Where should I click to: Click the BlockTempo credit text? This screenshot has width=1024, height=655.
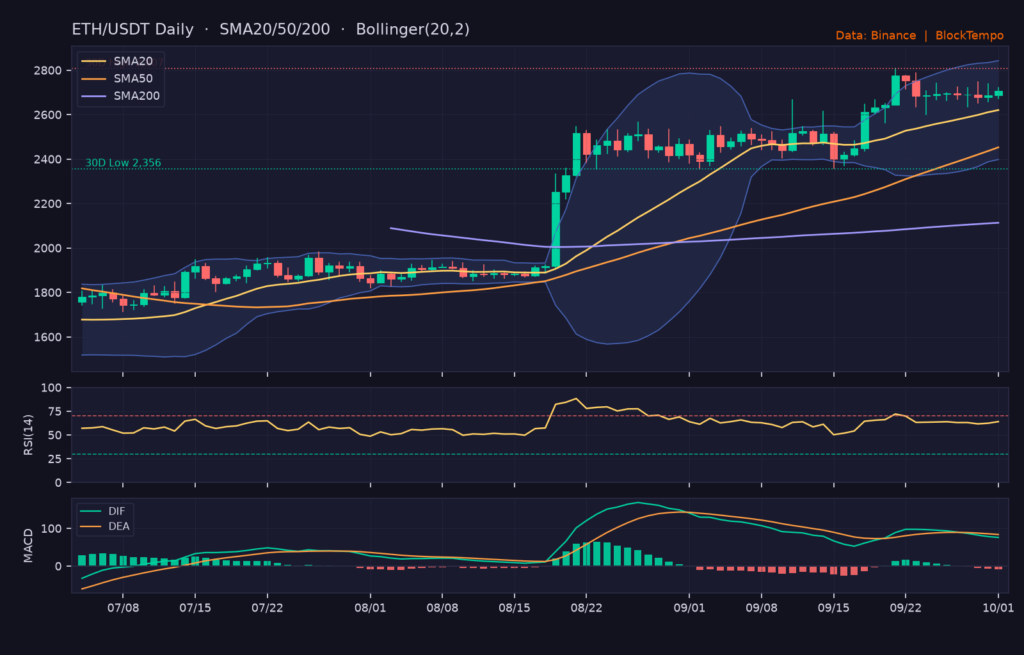pos(969,35)
